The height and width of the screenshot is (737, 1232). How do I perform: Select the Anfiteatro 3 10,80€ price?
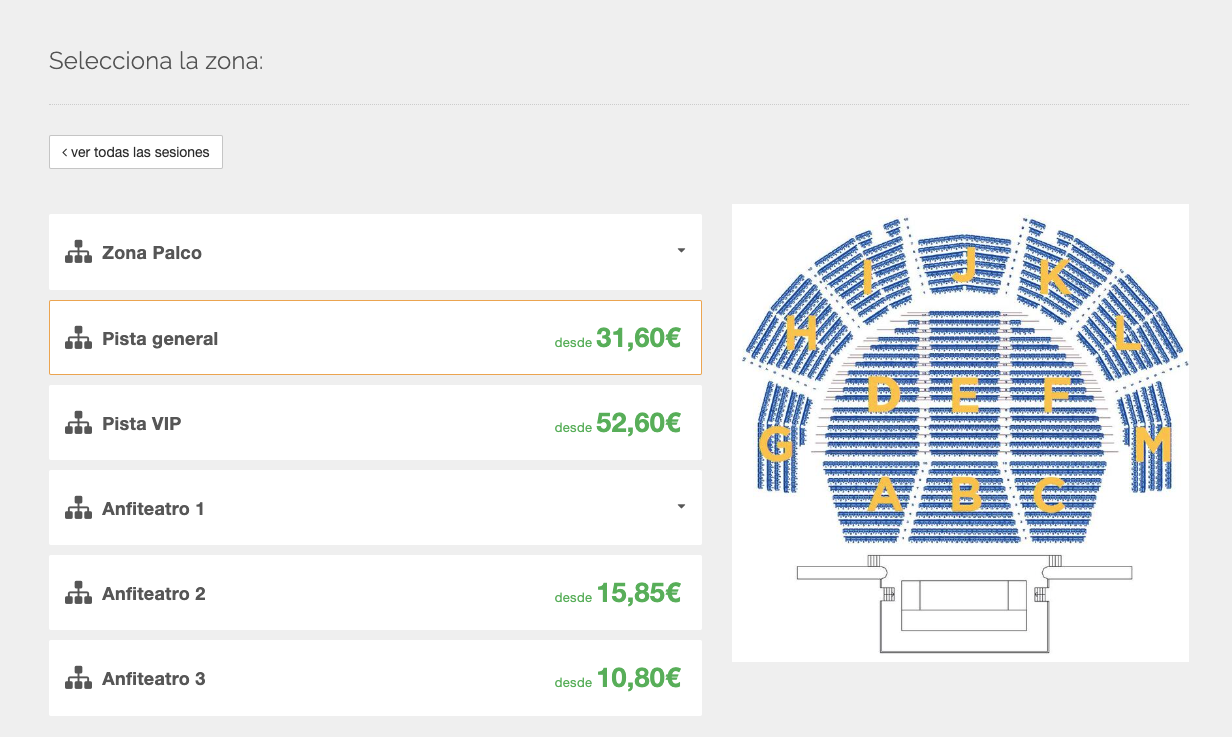(638, 679)
